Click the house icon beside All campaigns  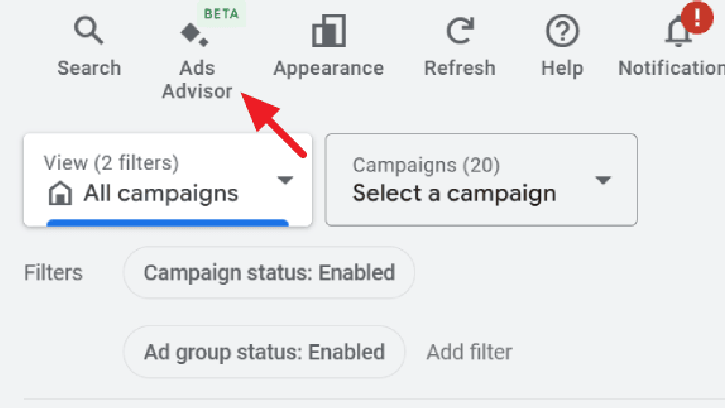pos(60,193)
